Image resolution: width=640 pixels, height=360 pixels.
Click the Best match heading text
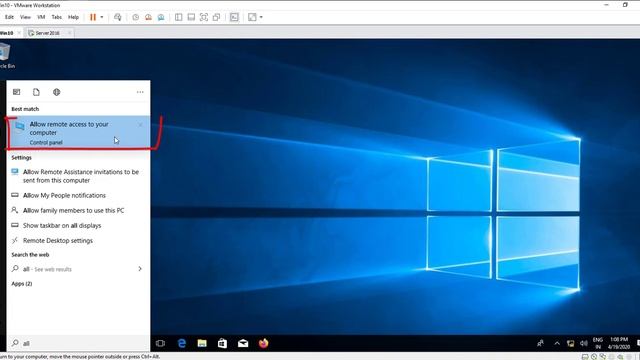click(25, 109)
